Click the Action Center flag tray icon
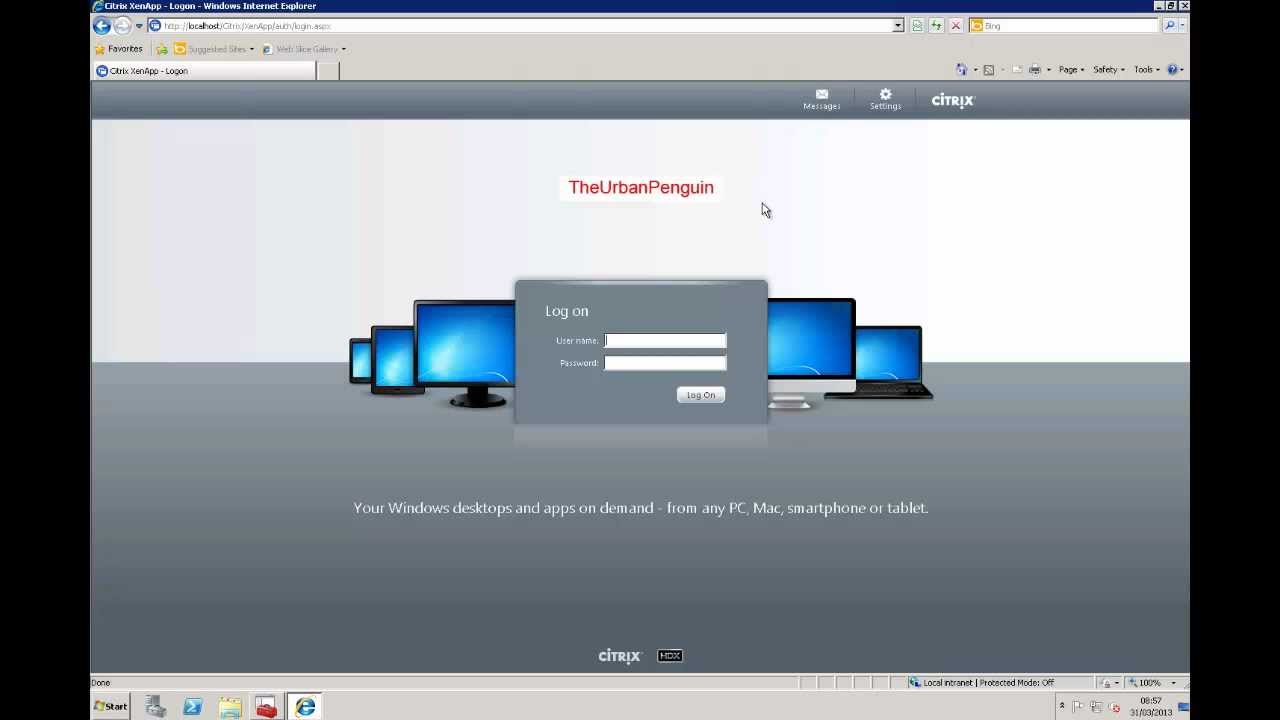1280x720 pixels. click(1078, 707)
